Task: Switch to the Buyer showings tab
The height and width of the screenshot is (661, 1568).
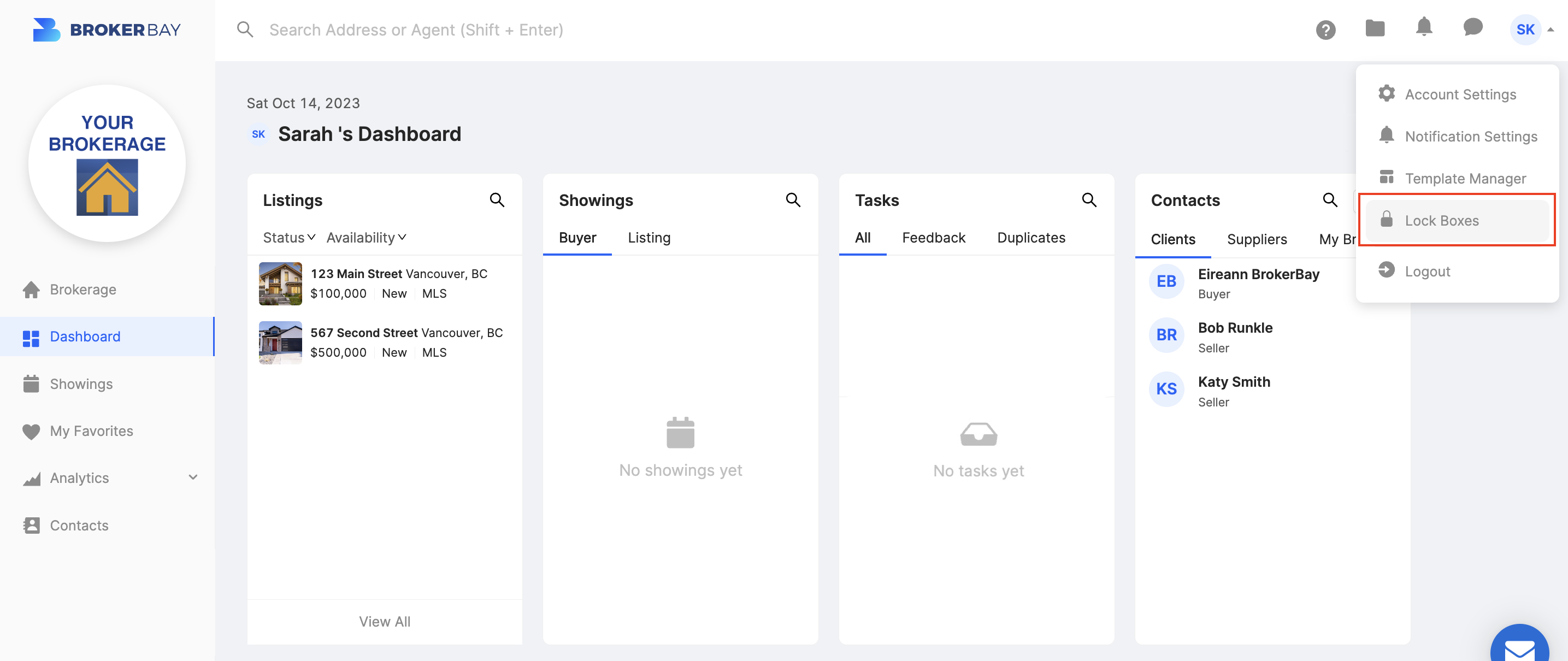Action: pyautogui.click(x=577, y=238)
